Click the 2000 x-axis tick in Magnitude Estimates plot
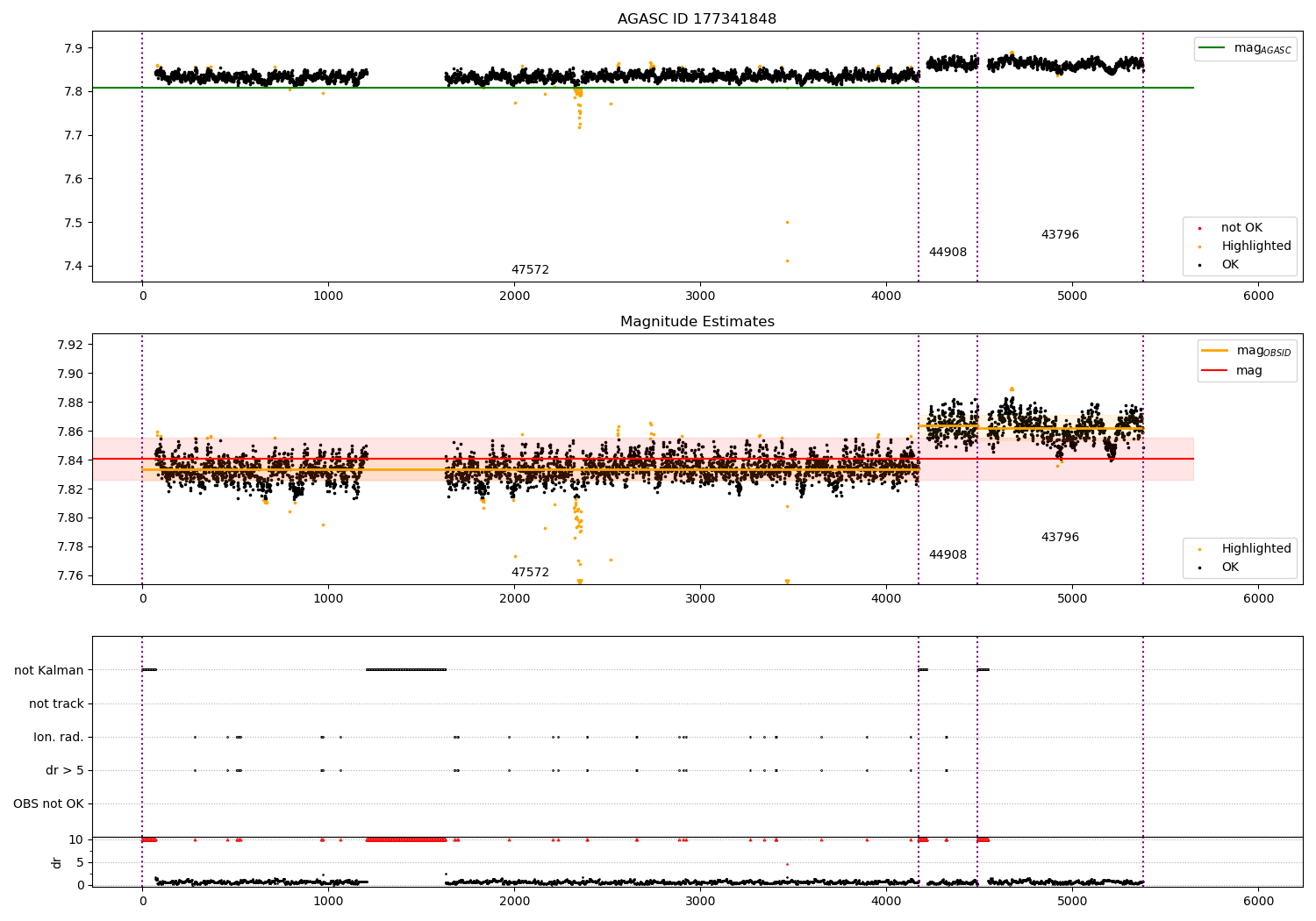 point(514,598)
